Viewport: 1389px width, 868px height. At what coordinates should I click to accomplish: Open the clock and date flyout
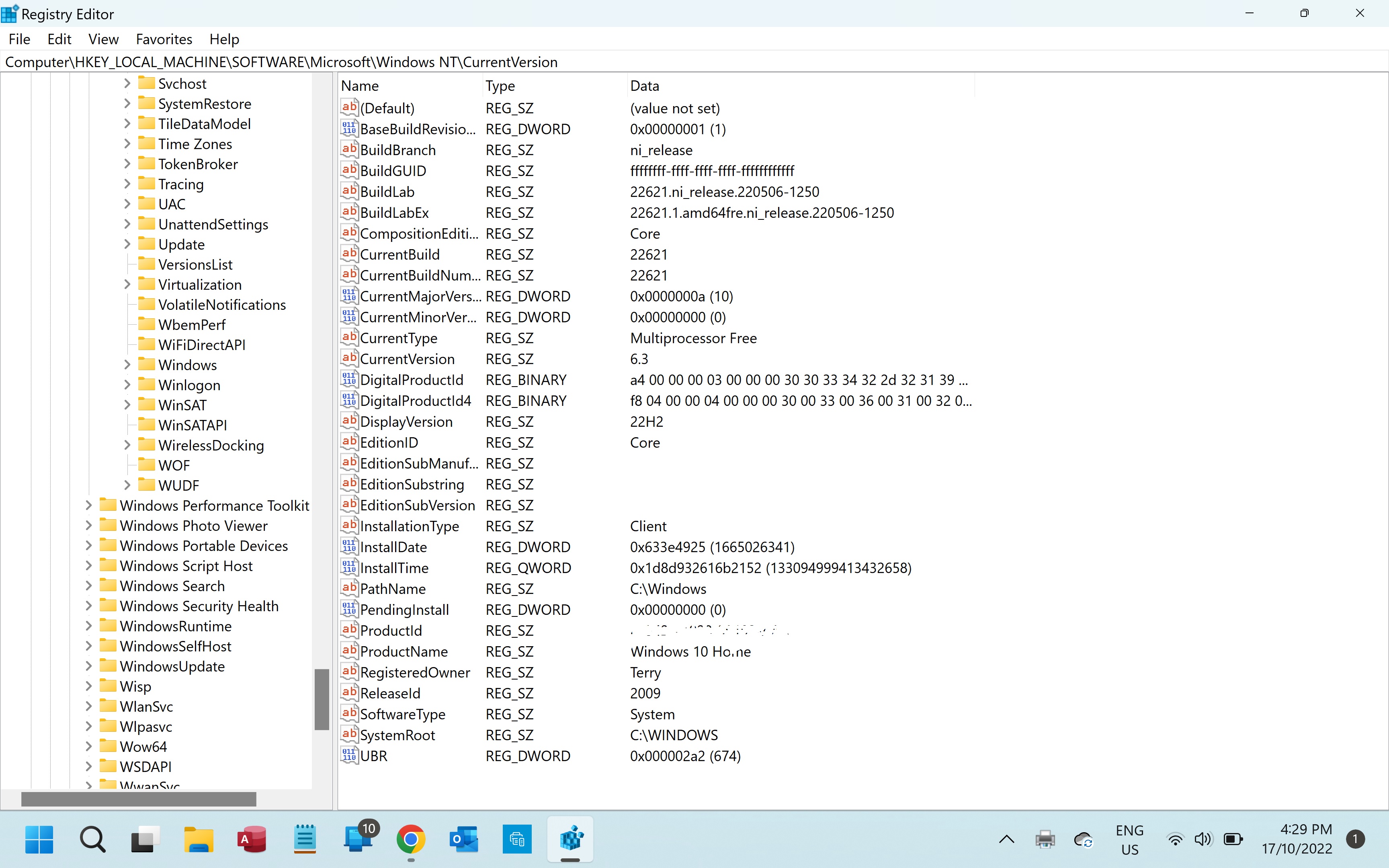pos(1297,839)
